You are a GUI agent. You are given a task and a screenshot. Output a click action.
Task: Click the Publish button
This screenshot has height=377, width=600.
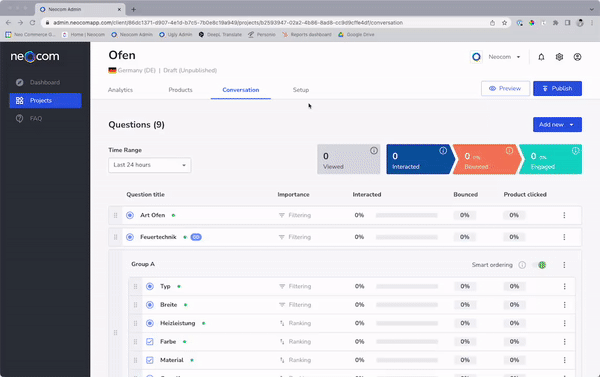coord(558,88)
